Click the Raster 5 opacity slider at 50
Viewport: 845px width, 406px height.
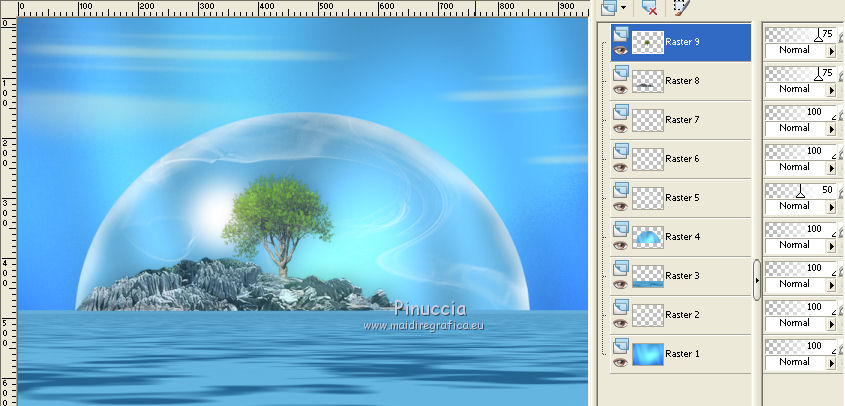coord(800,191)
